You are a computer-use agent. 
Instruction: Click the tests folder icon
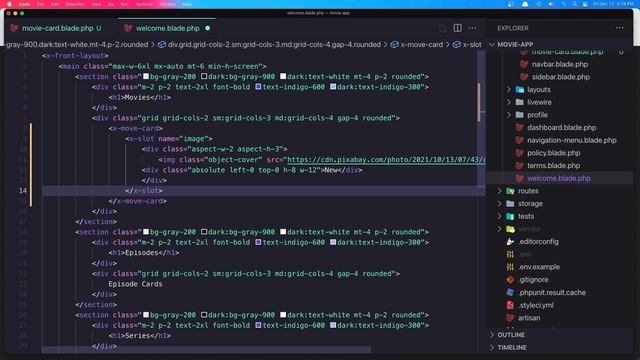pos(510,216)
